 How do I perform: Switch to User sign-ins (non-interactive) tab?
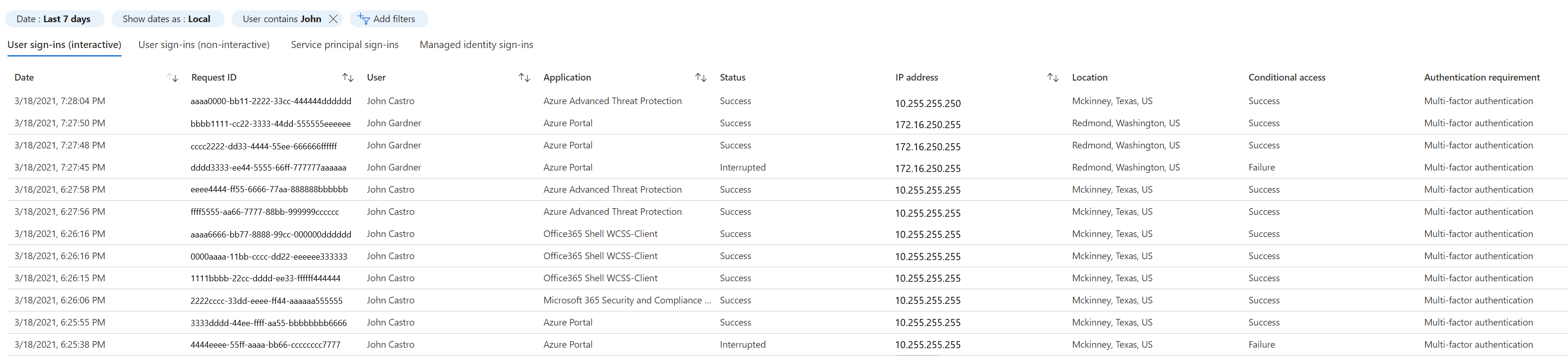point(204,44)
